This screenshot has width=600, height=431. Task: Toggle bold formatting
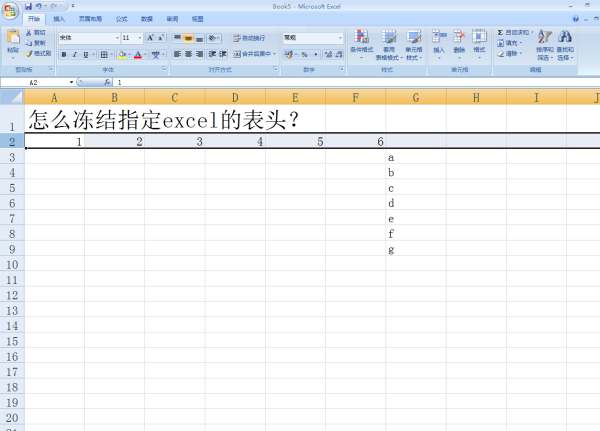[x=64, y=55]
